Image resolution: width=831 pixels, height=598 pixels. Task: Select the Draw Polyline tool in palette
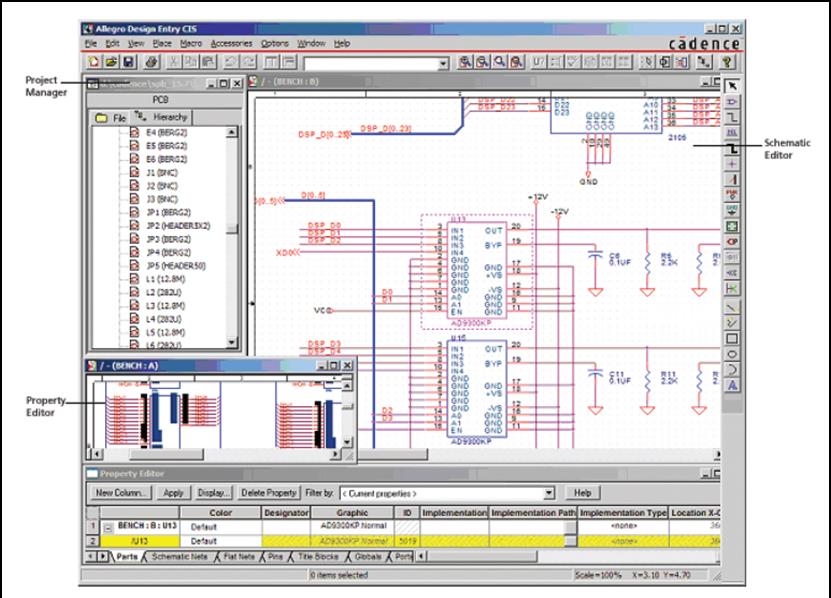coord(732,323)
